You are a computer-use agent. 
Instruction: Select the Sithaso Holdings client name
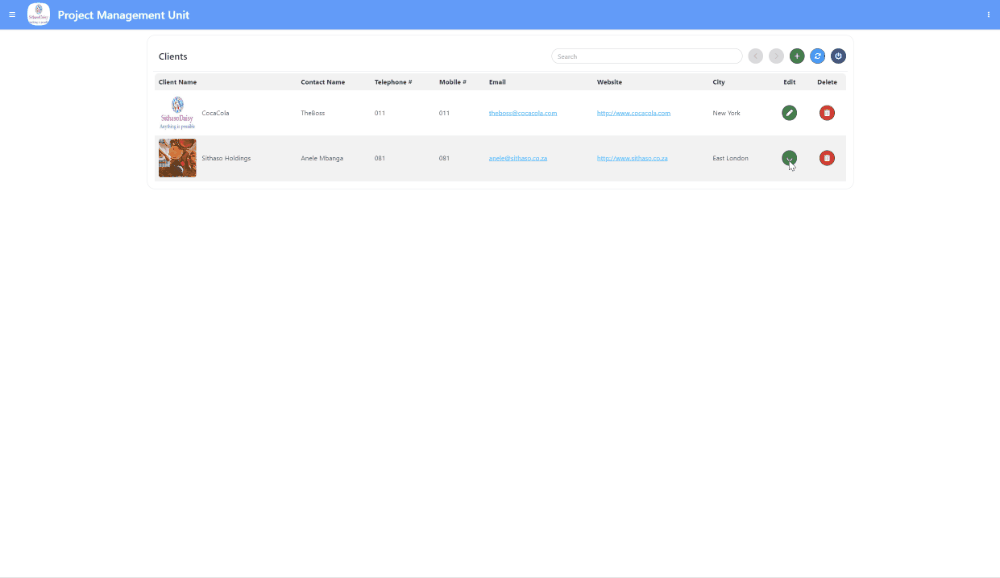pos(226,158)
